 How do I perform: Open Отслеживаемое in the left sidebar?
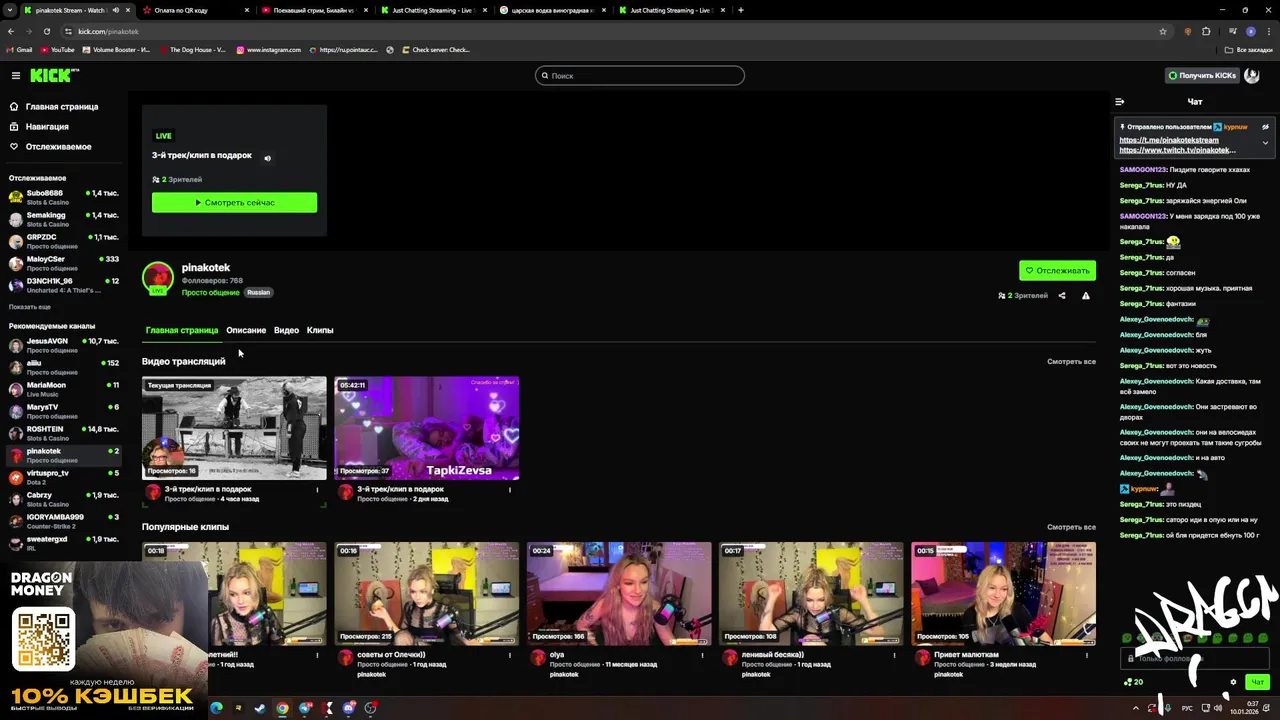[x=58, y=147]
